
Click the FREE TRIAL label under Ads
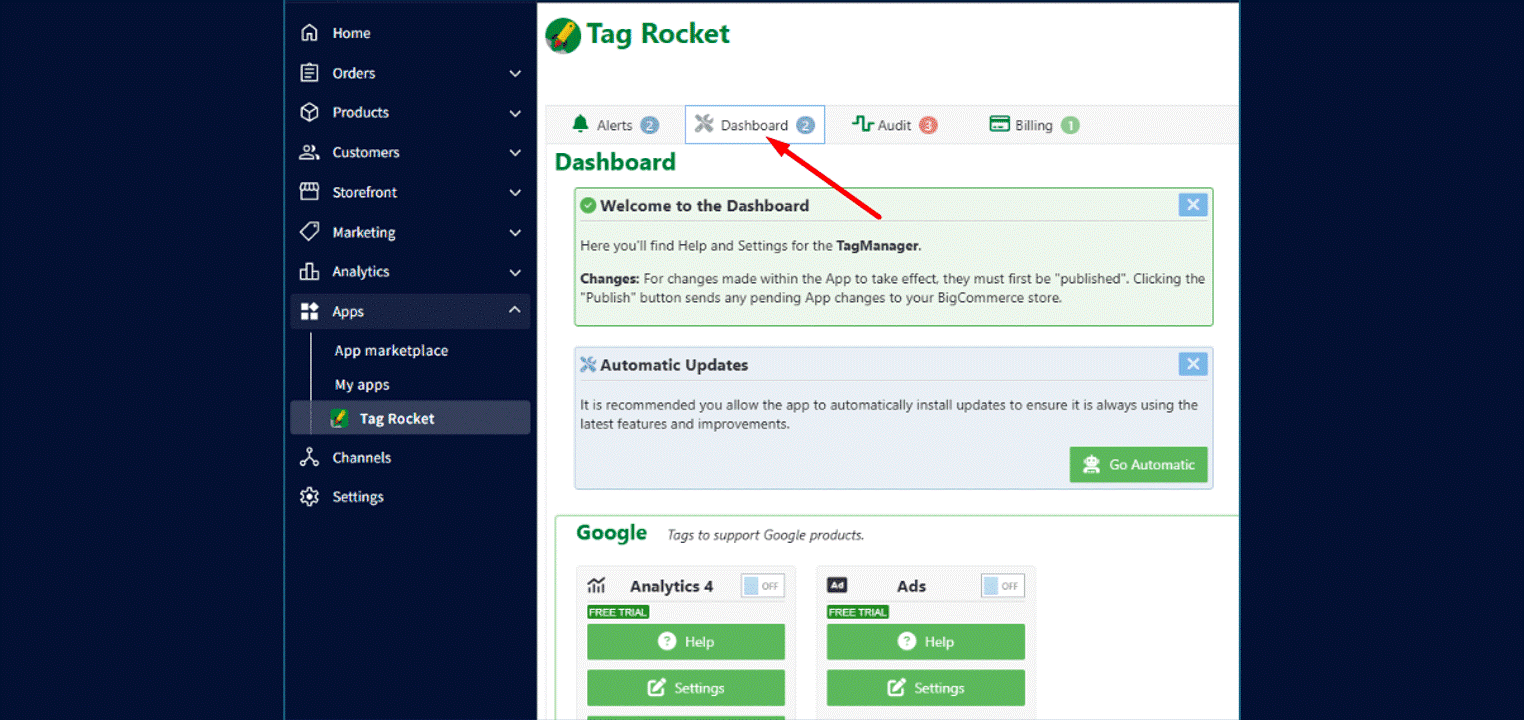[858, 612]
